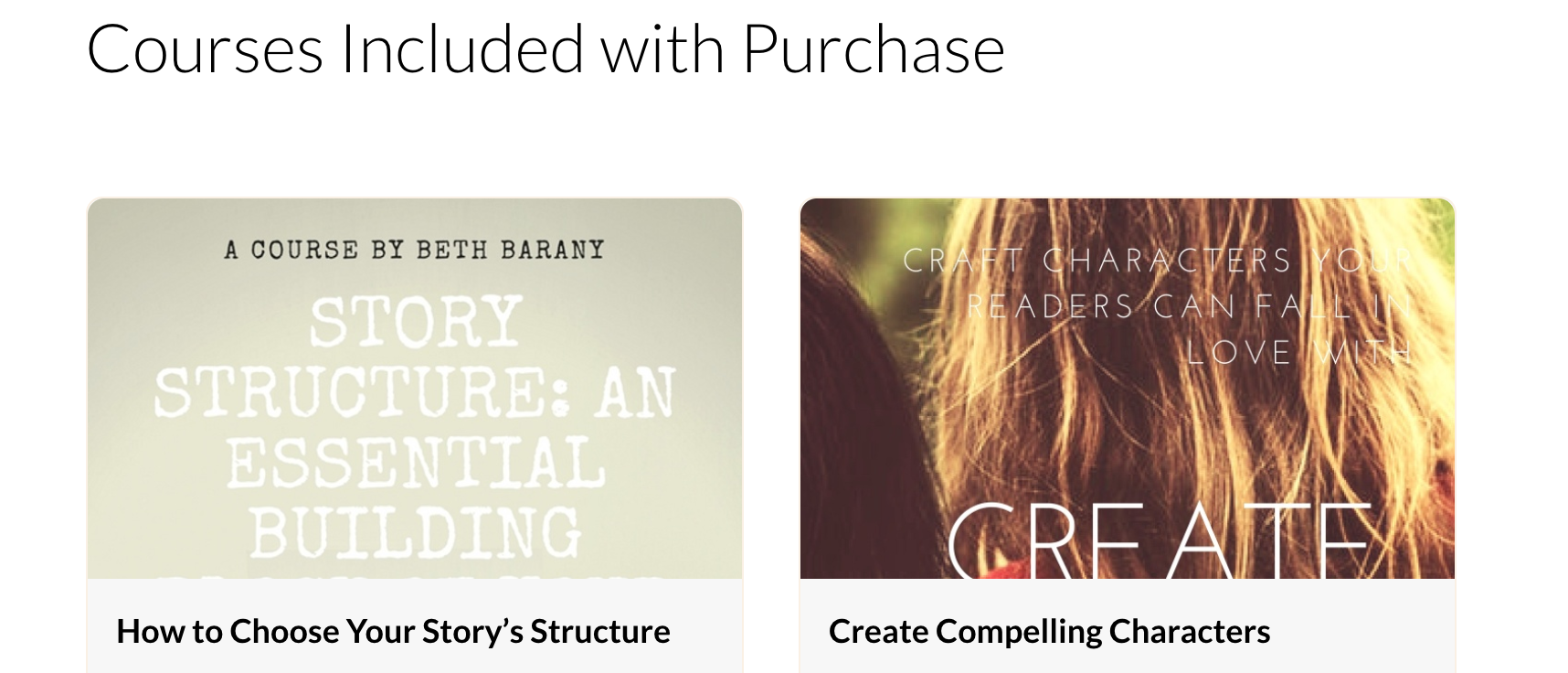Click the word 'Included' in the page heading

[x=461, y=49]
